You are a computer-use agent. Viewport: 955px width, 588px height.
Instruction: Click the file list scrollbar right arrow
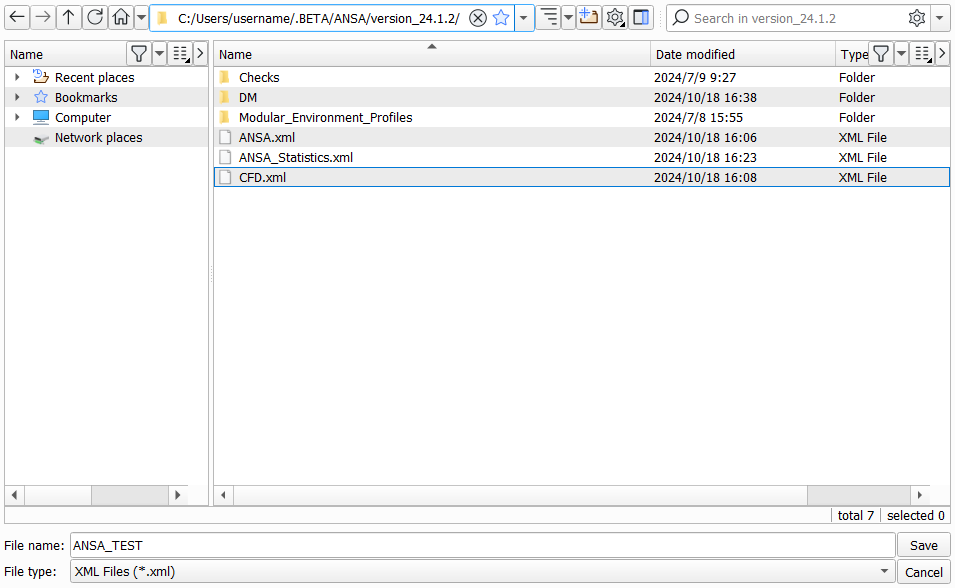(920, 495)
